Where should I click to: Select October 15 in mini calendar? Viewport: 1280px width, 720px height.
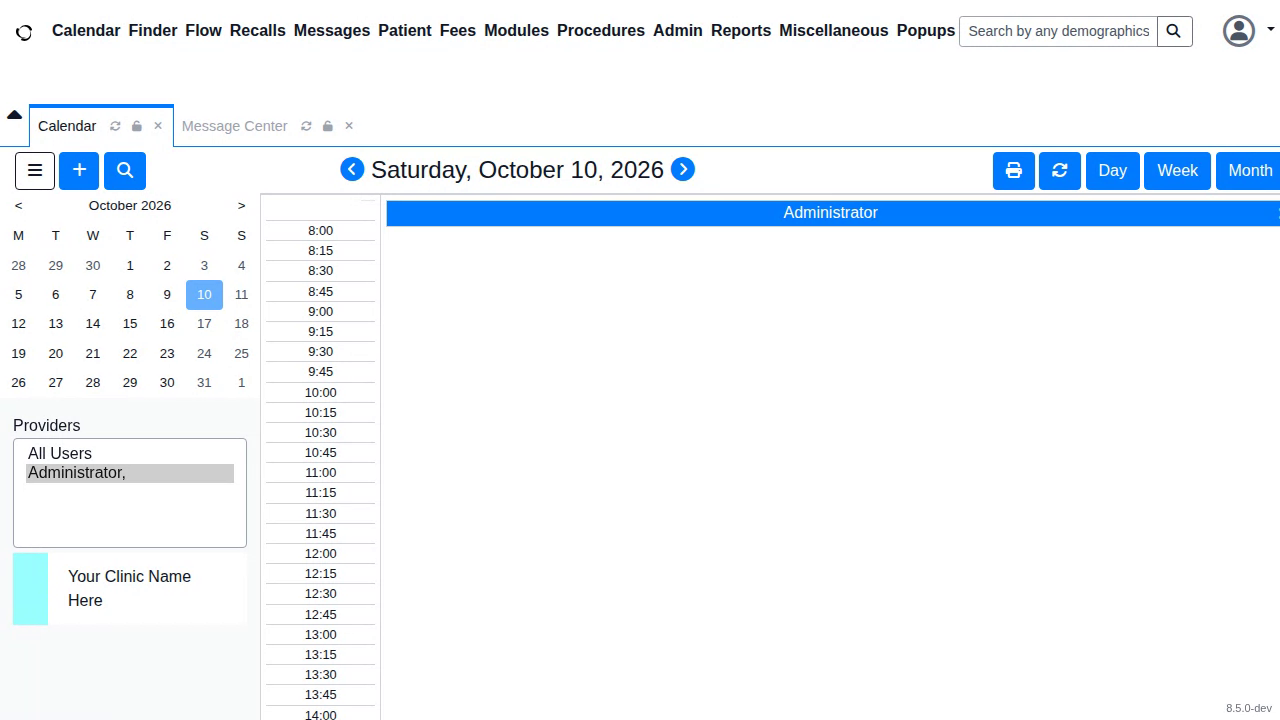pos(130,324)
